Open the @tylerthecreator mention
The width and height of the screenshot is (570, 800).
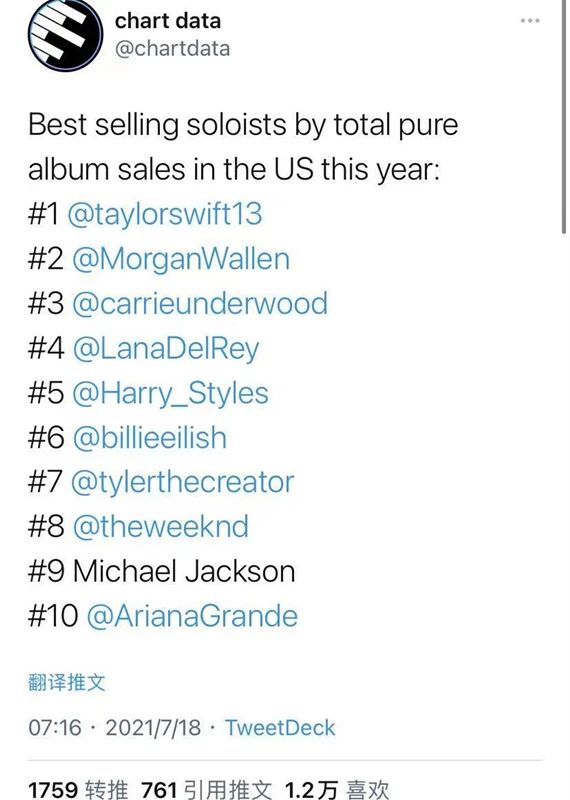pos(183,483)
